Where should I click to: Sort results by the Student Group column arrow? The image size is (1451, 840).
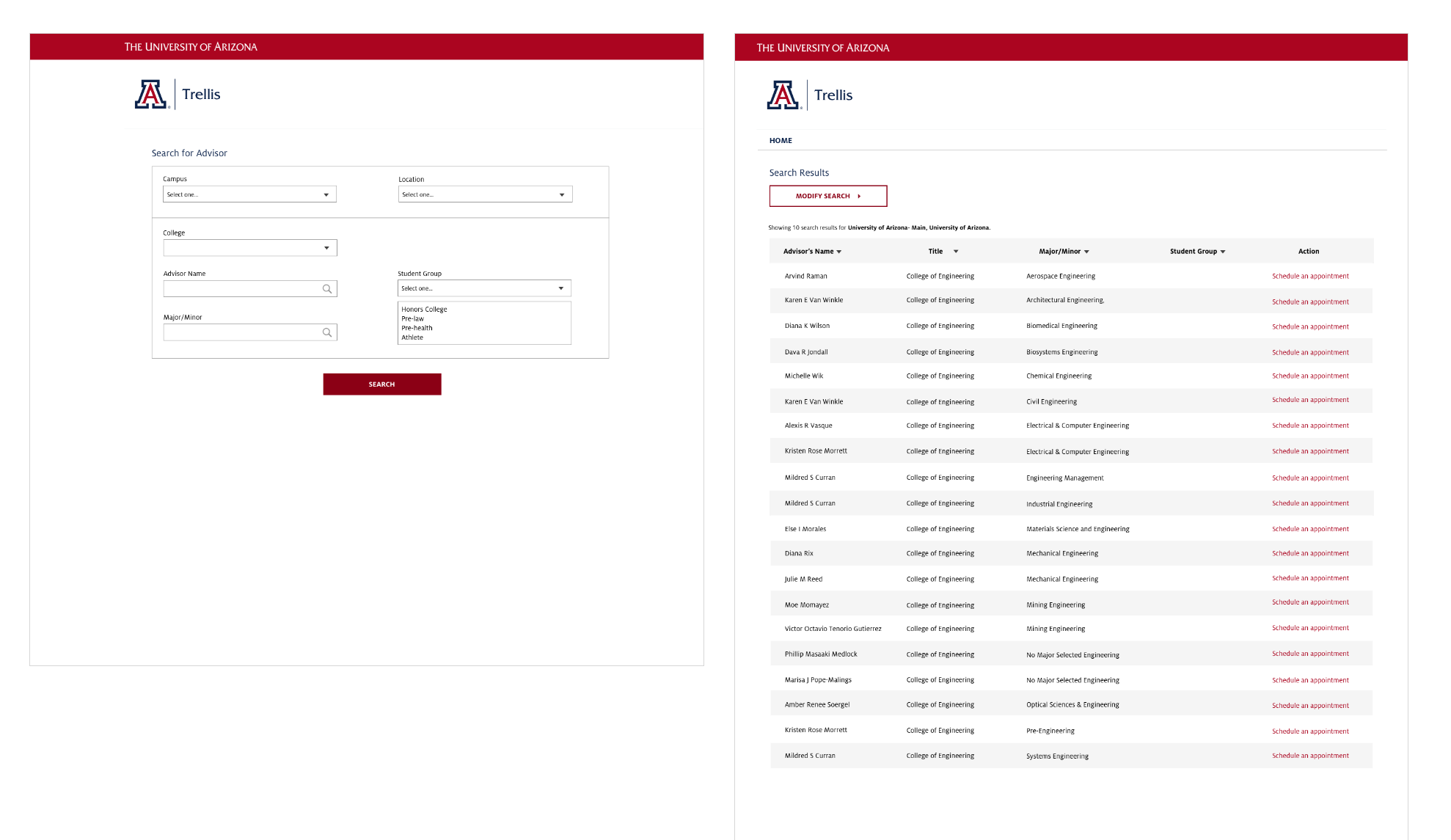(1222, 251)
